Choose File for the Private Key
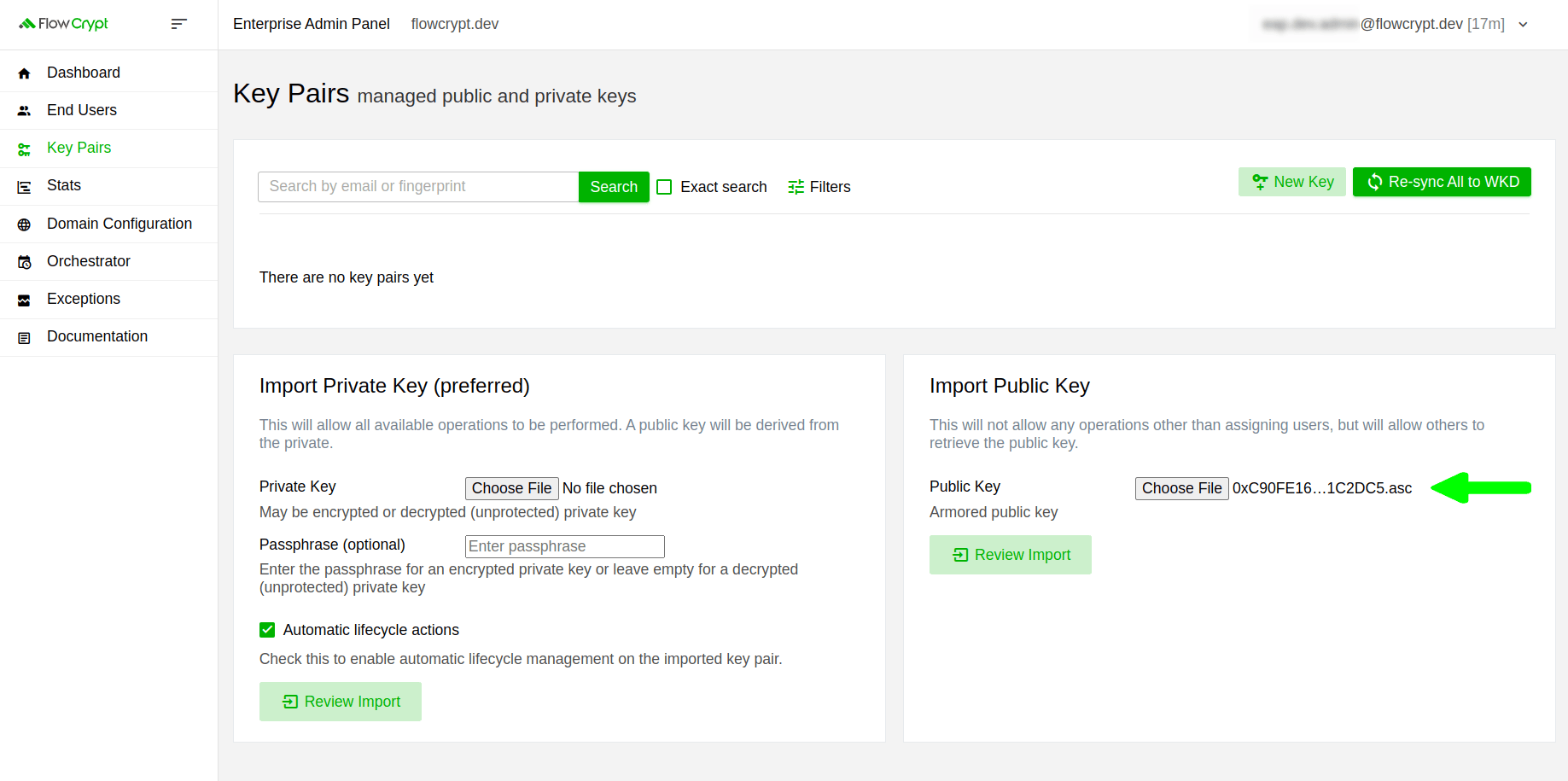Image resolution: width=1568 pixels, height=781 pixels. tap(512, 488)
